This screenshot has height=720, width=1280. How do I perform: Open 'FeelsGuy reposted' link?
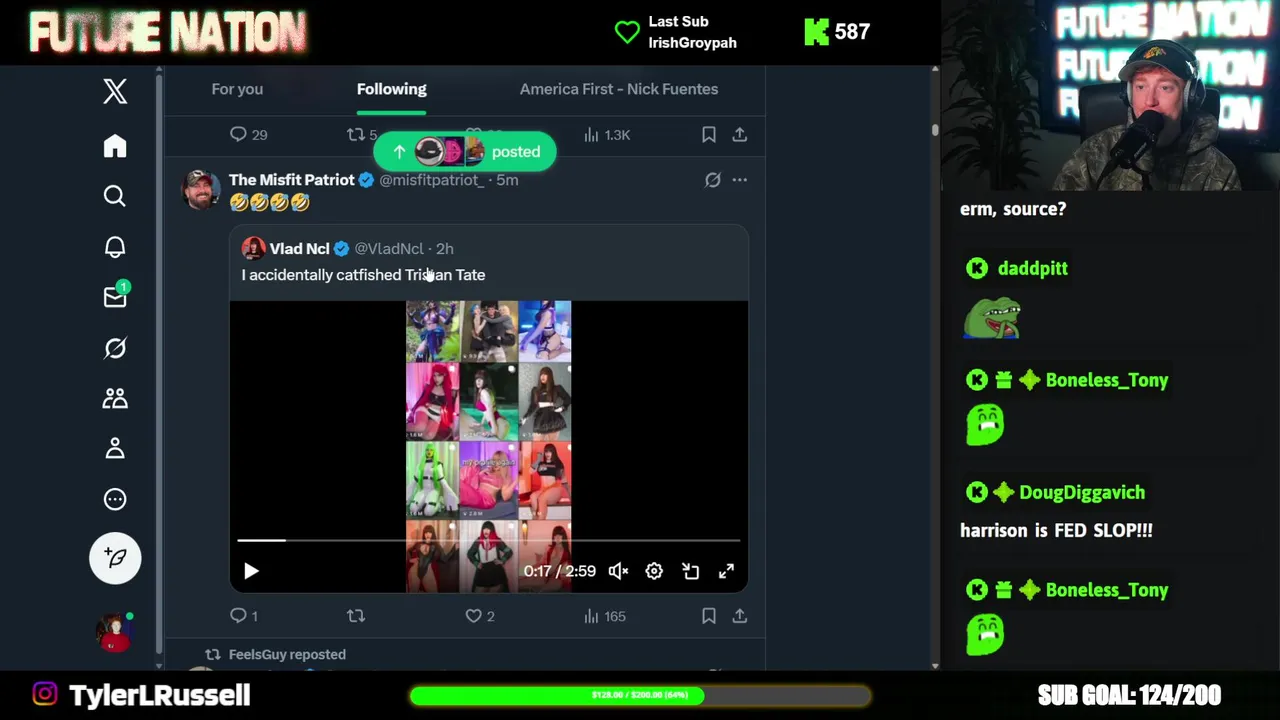pos(287,654)
